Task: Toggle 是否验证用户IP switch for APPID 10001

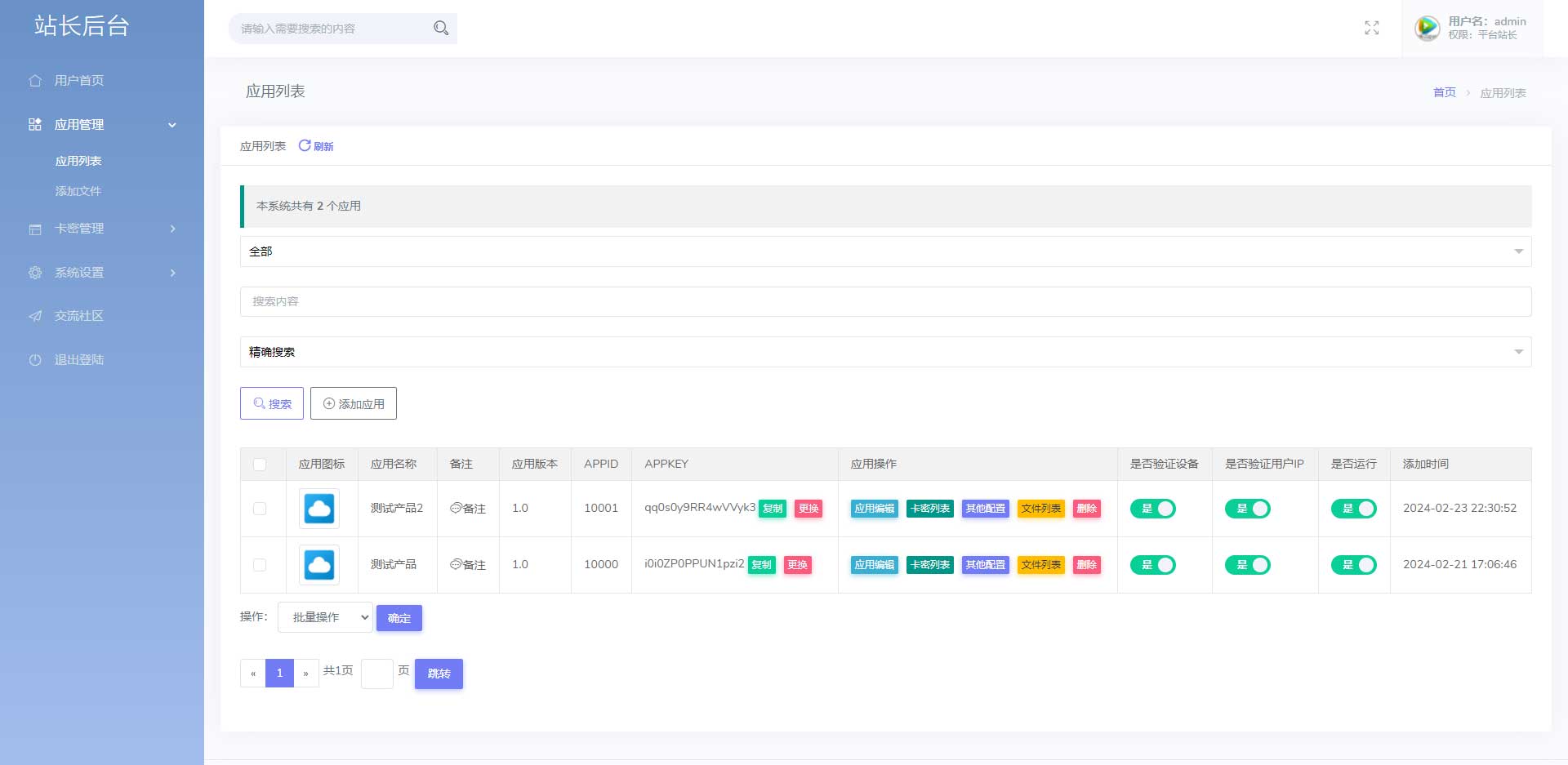Action: tap(1248, 509)
